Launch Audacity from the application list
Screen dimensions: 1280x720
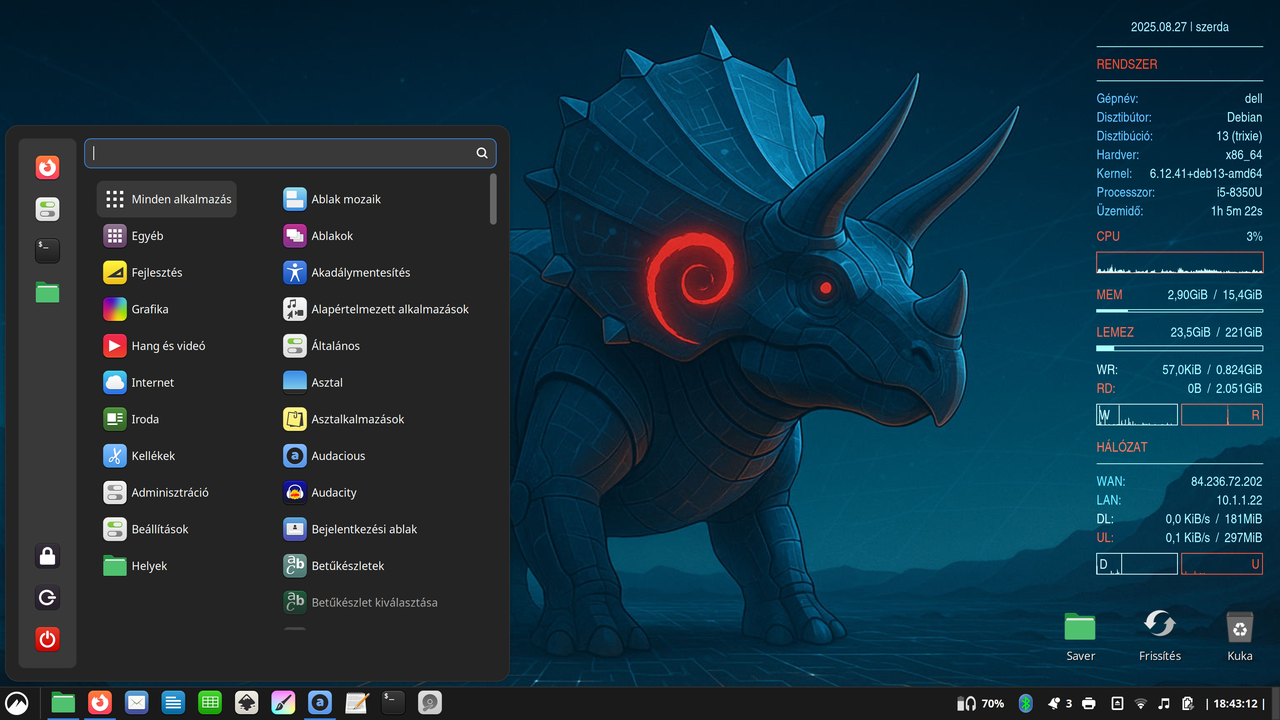tap(333, 492)
